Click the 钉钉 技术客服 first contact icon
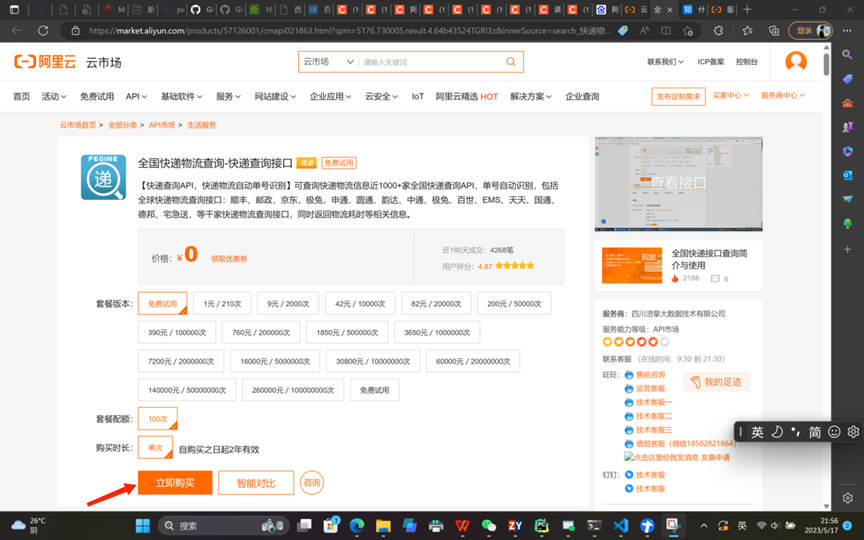 (629, 474)
